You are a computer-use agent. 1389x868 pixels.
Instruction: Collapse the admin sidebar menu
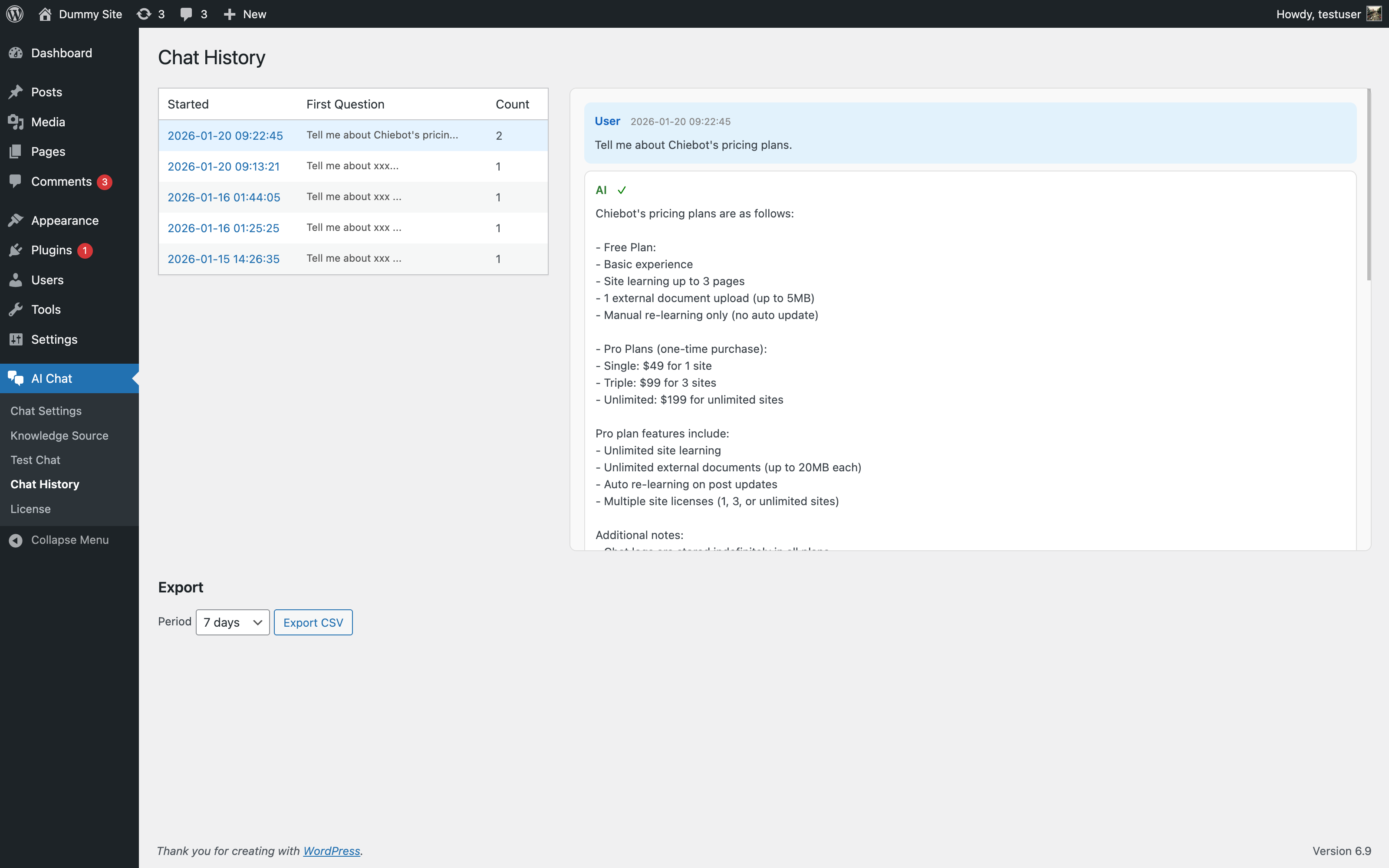point(69,539)
